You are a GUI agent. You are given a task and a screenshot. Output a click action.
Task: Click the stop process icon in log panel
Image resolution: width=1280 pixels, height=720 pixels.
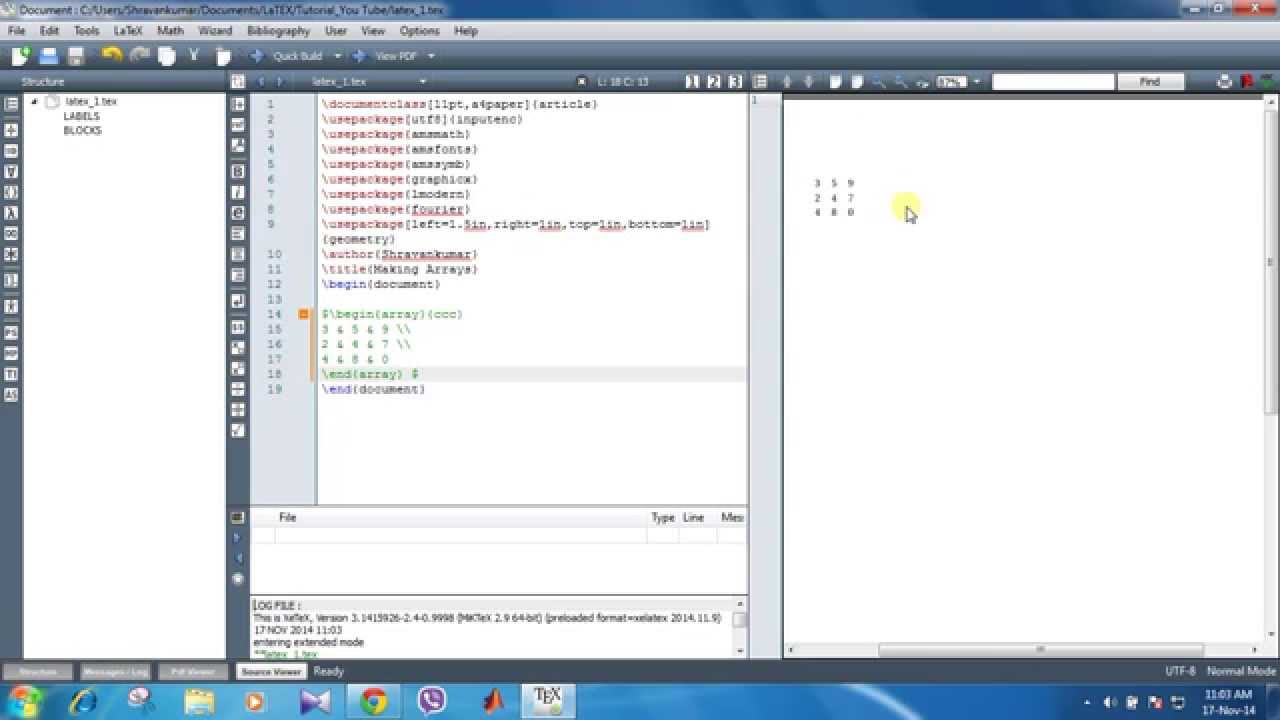click(238, 578)
